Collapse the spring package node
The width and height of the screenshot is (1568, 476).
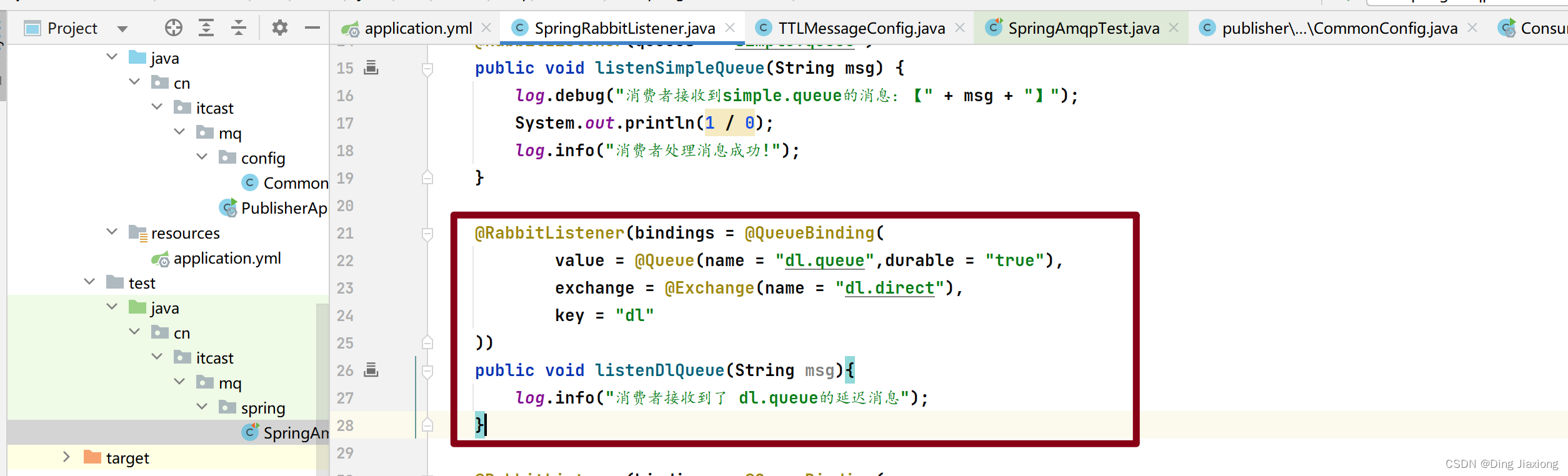click(202, 407)
